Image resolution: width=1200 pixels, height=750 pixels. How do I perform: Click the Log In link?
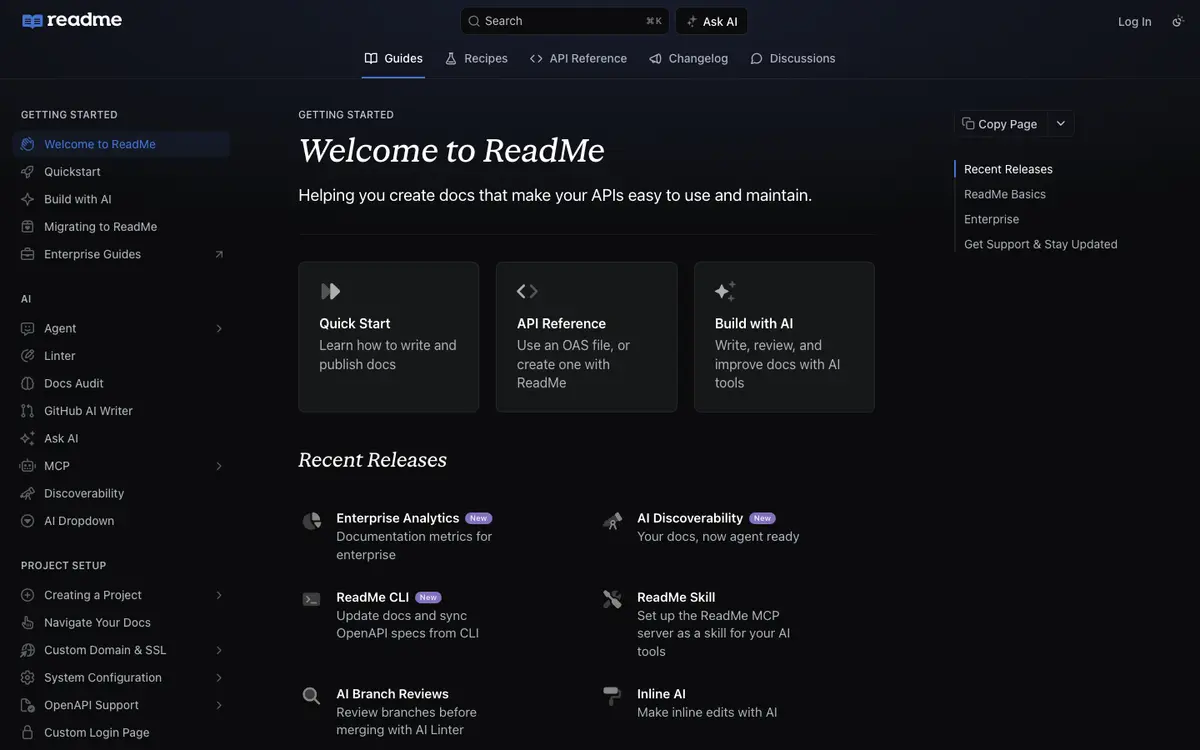tap(1135, 21)
